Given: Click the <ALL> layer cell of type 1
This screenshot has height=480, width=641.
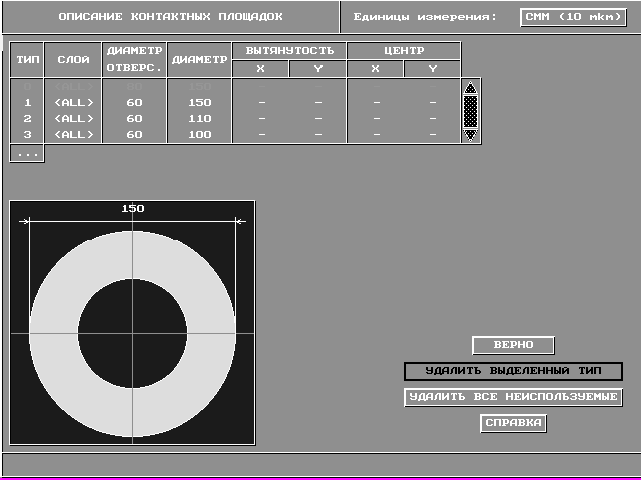Looking at the screenshot, I should (x=74, y=103).
